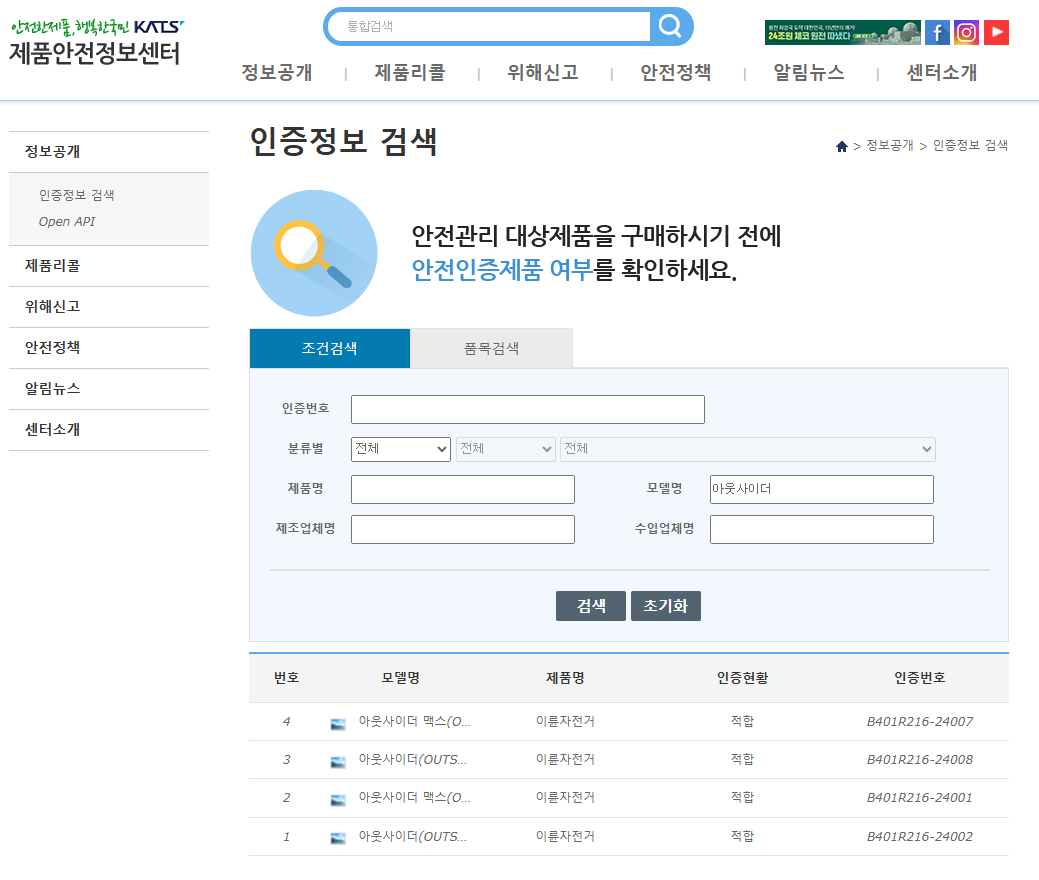Open the third wide 분류별 dropdown

[747, 449]
